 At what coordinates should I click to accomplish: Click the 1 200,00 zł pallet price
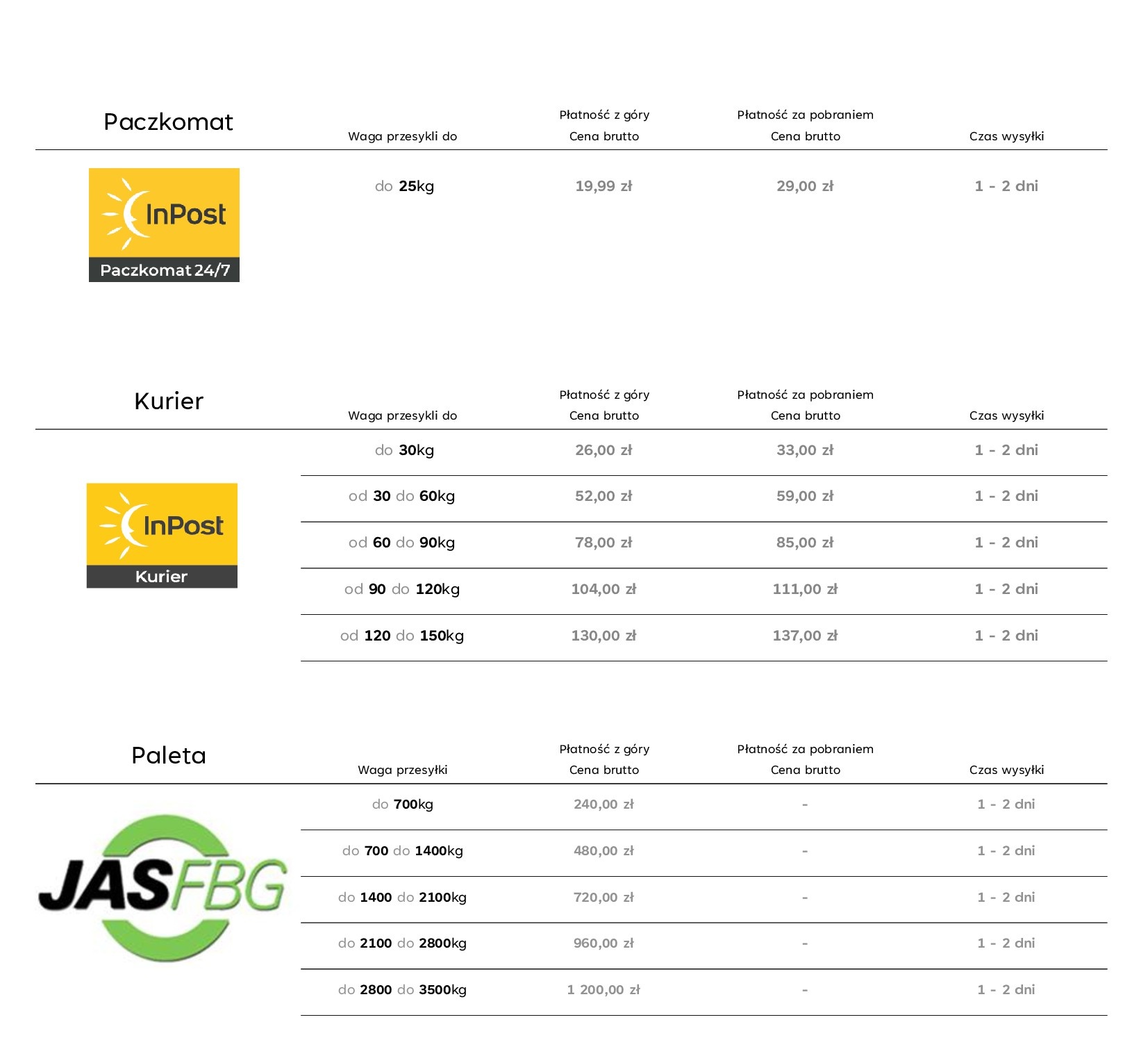604,990
